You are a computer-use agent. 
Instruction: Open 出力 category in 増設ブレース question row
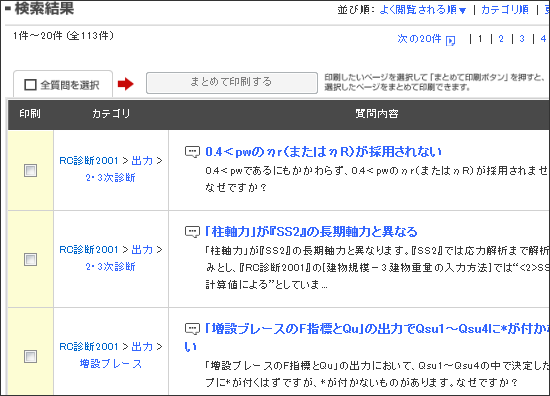pyautogui.click(x=142, y=347)
